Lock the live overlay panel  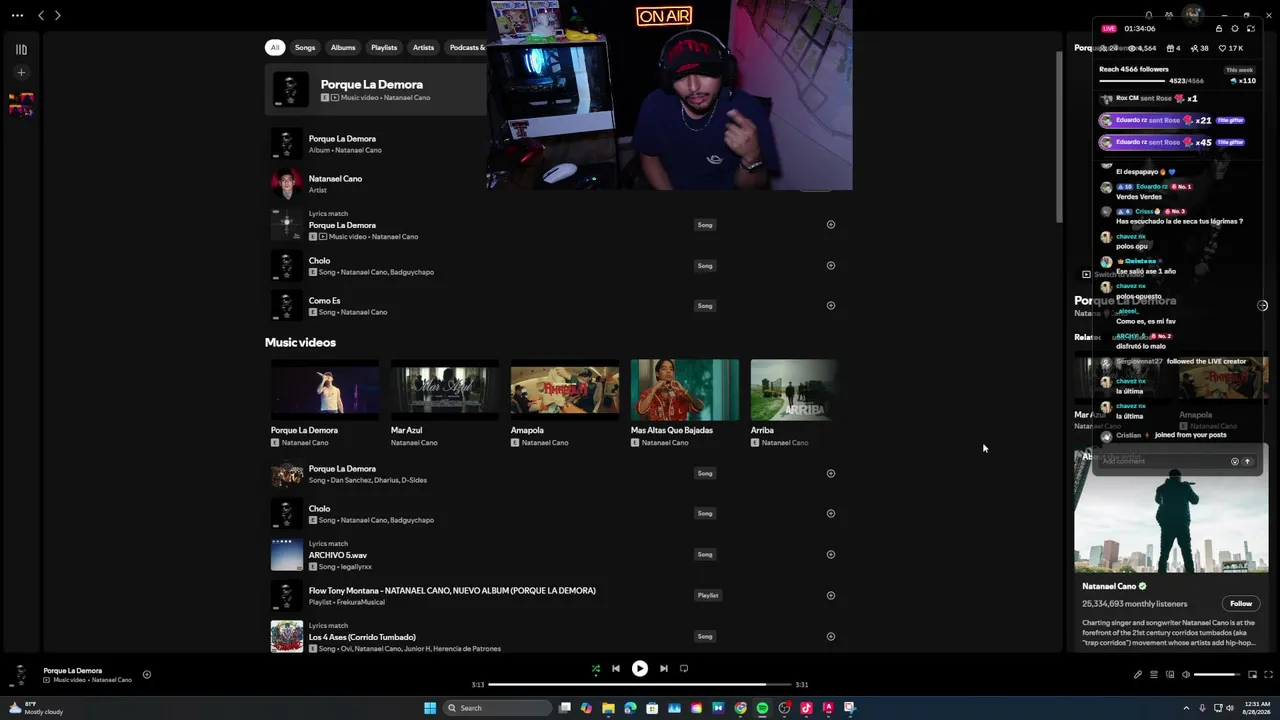pyautogui.click(x=1219, y=28)
